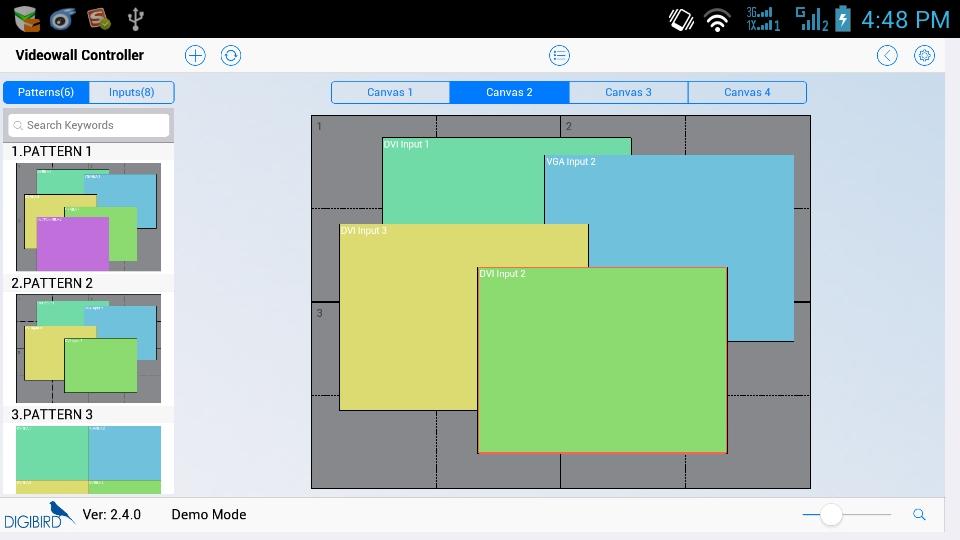
Task: Select the Canvas 4 tab
Action: click(x=747, y=92)
